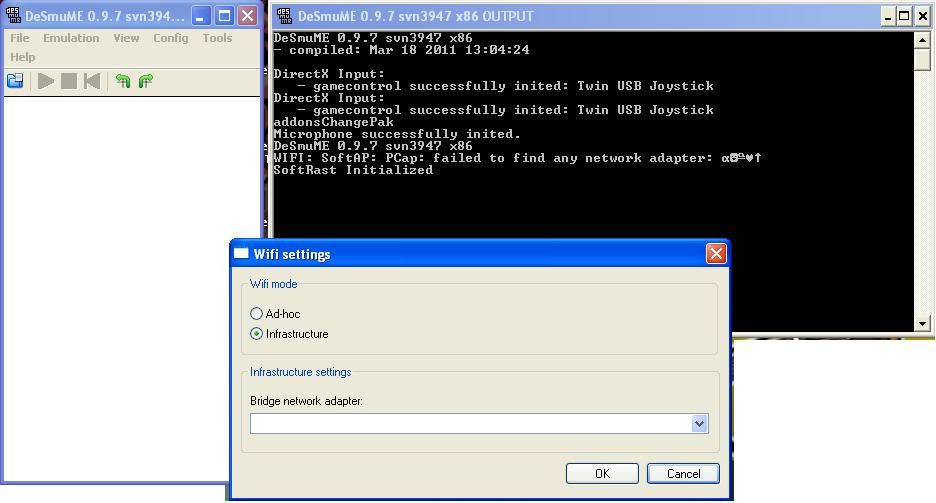936x503 pixels.
Task: Click the Wifi settings dialog title icon
Action: tap(241, 254)
